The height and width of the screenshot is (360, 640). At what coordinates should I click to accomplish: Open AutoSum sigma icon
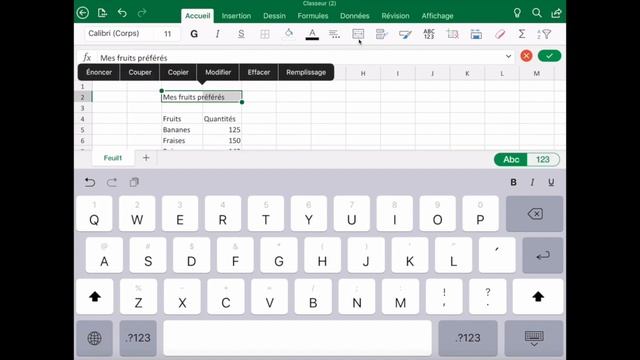tap(522, 34)
